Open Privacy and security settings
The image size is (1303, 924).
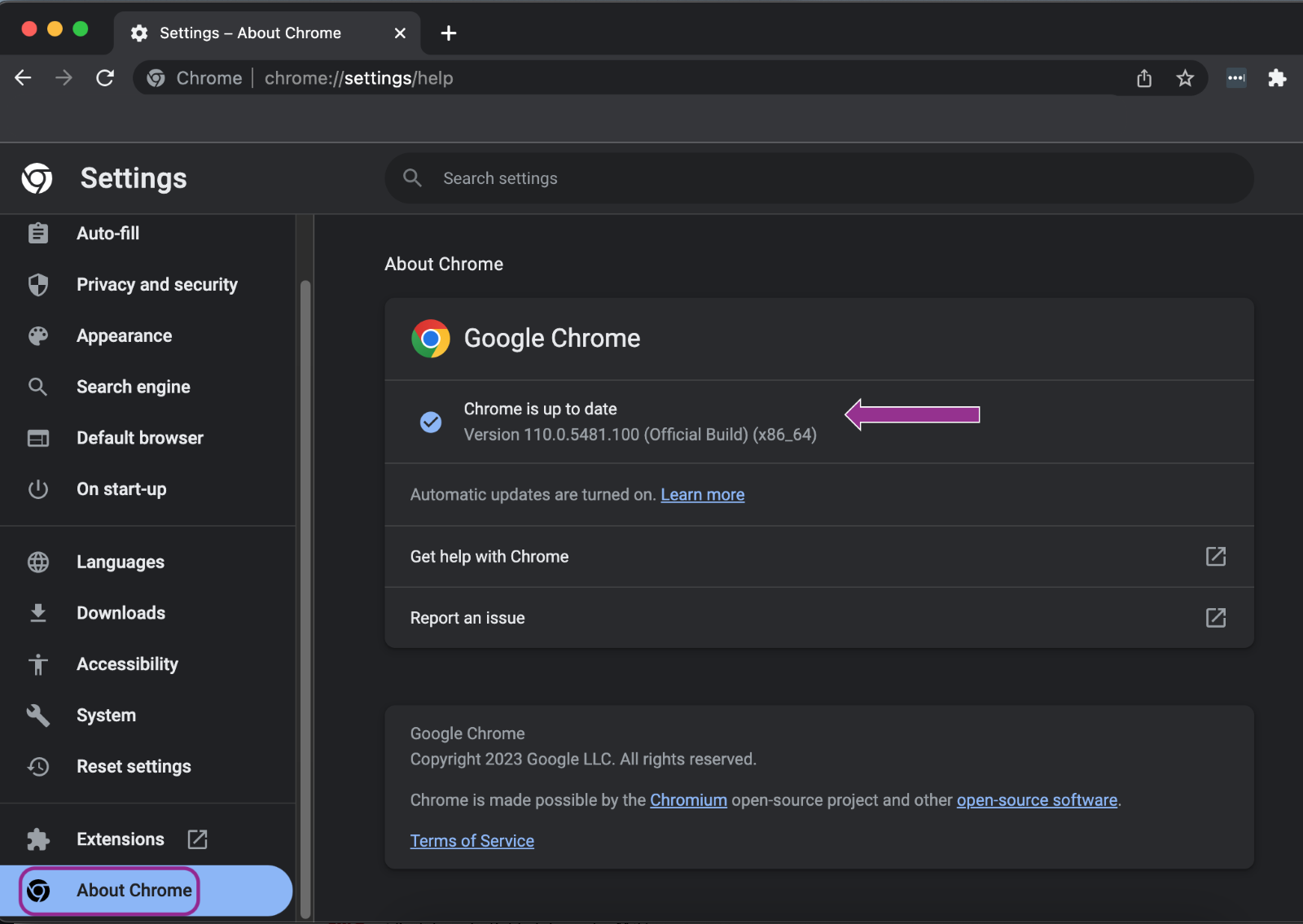pyautogui.click(x=156, y=285)
